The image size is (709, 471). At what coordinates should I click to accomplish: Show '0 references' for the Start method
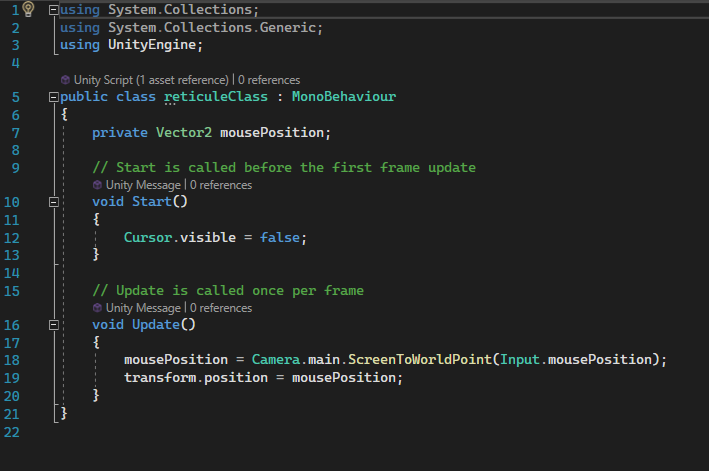pyautogui.click(x=220, y=185)
